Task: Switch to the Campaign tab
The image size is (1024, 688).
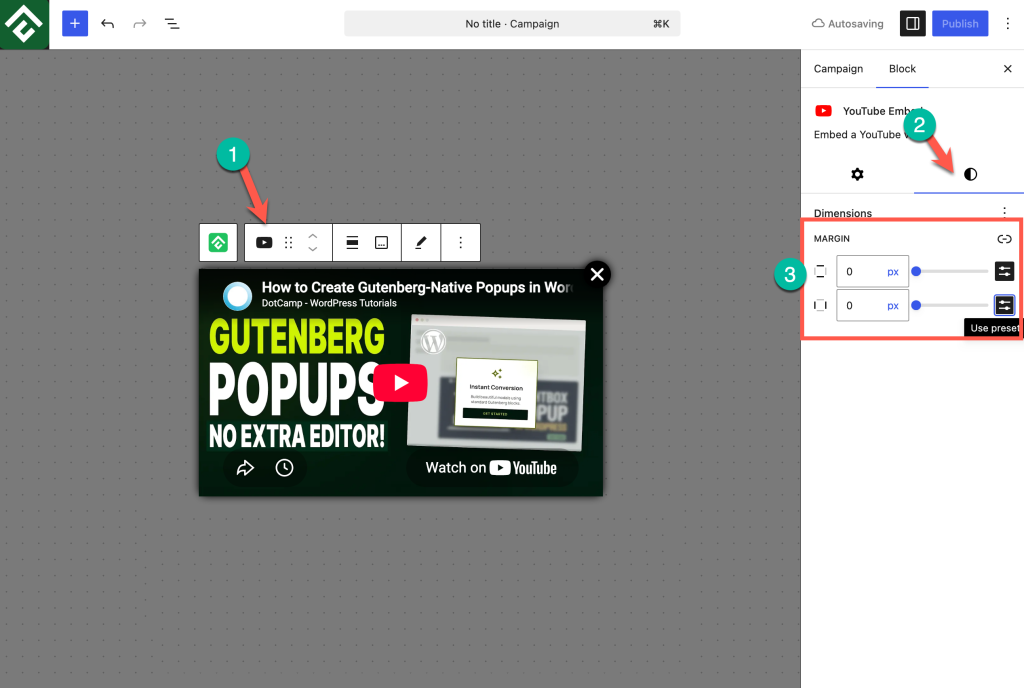Action: (838, 69)
